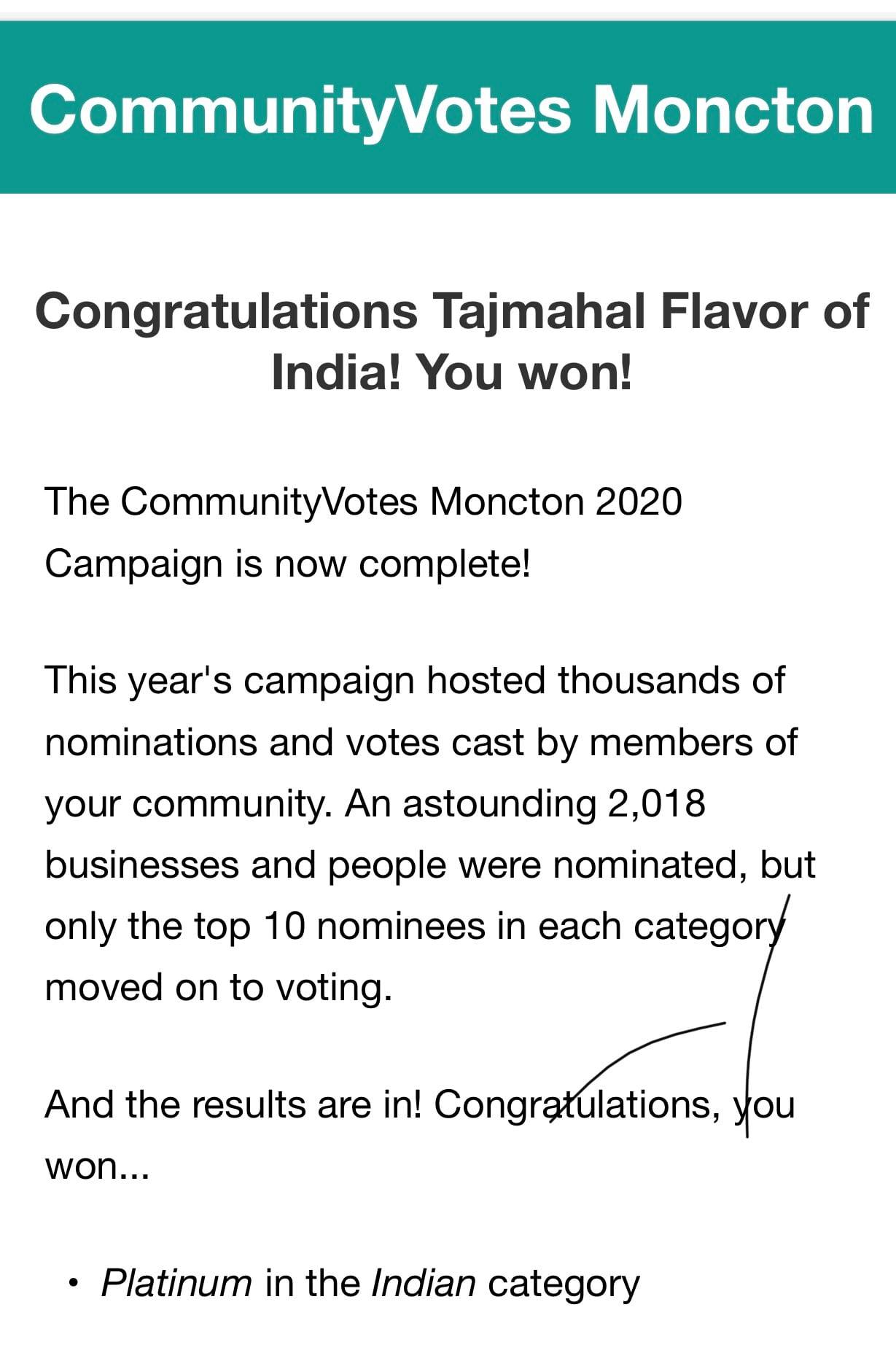The width and height of the screenshot is (896, 1353).
Task: Click the year 2020 in the first paragraph
Action: point(638,502)
